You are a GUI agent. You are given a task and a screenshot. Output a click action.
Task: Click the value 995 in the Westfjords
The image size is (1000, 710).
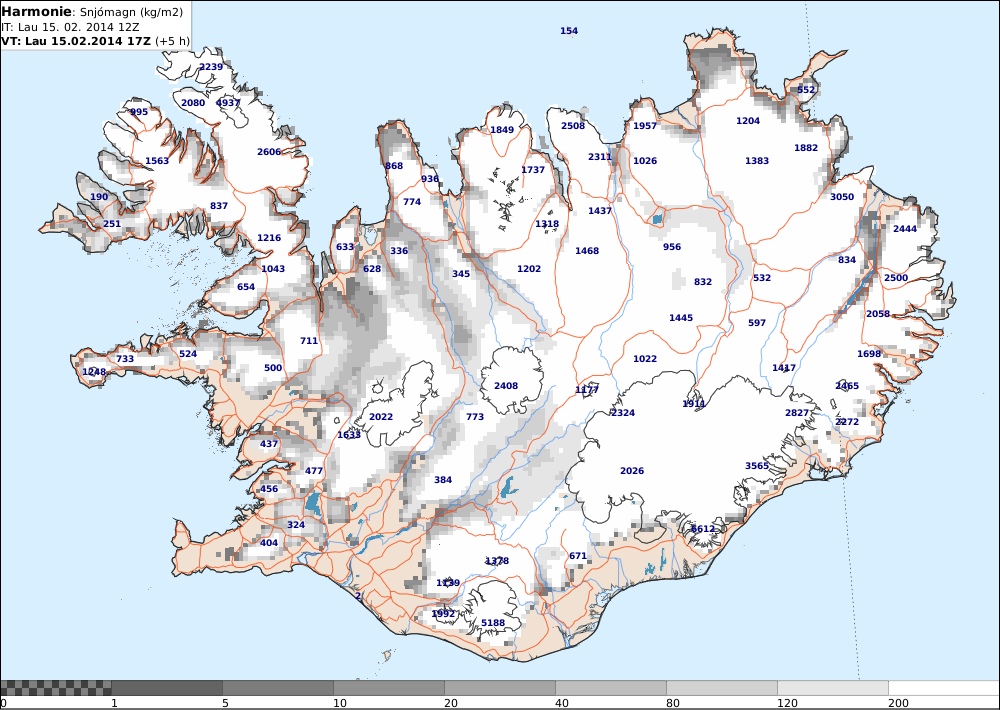tap(139, 112)
